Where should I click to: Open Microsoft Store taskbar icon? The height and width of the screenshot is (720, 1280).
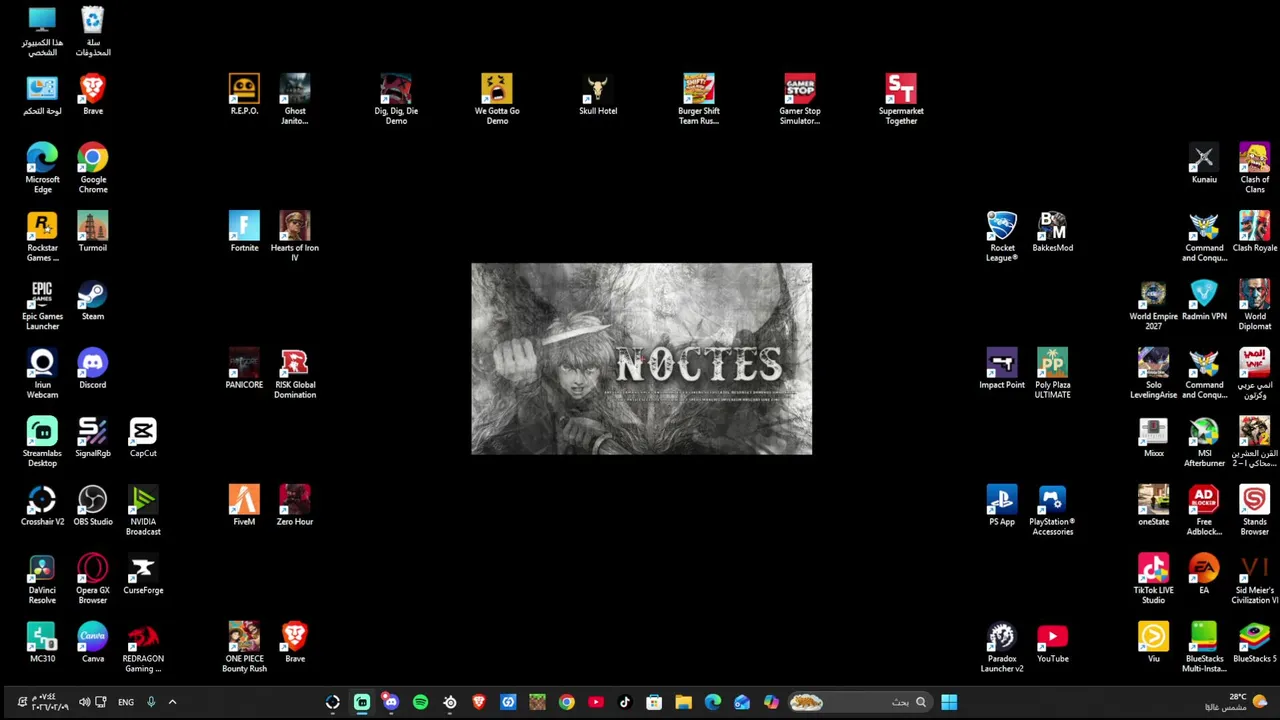[x=654, y=702]
